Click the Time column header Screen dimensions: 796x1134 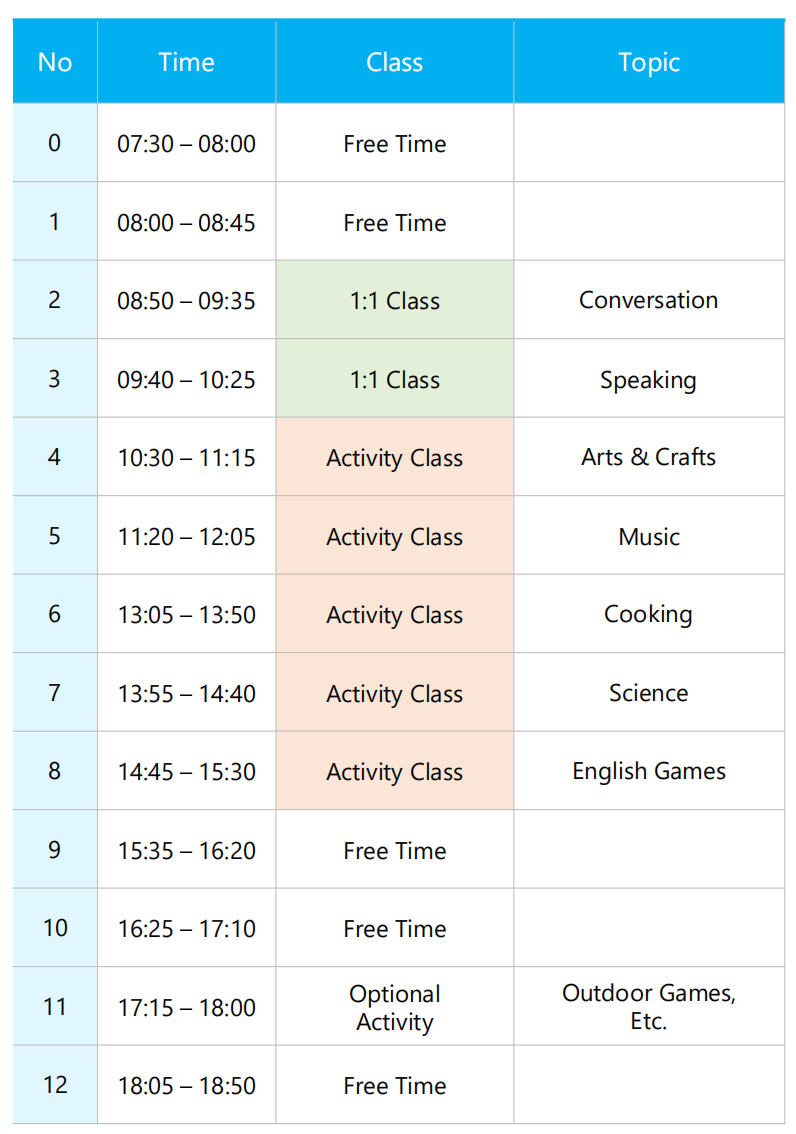pos(187,62)
